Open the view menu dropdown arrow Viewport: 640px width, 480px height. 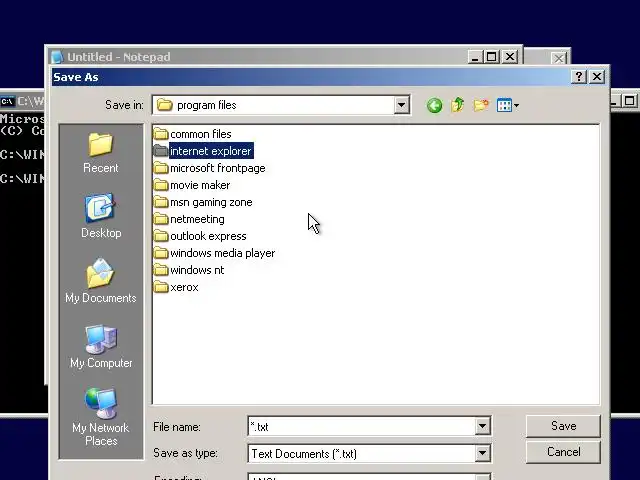click(x=516, y=106)
